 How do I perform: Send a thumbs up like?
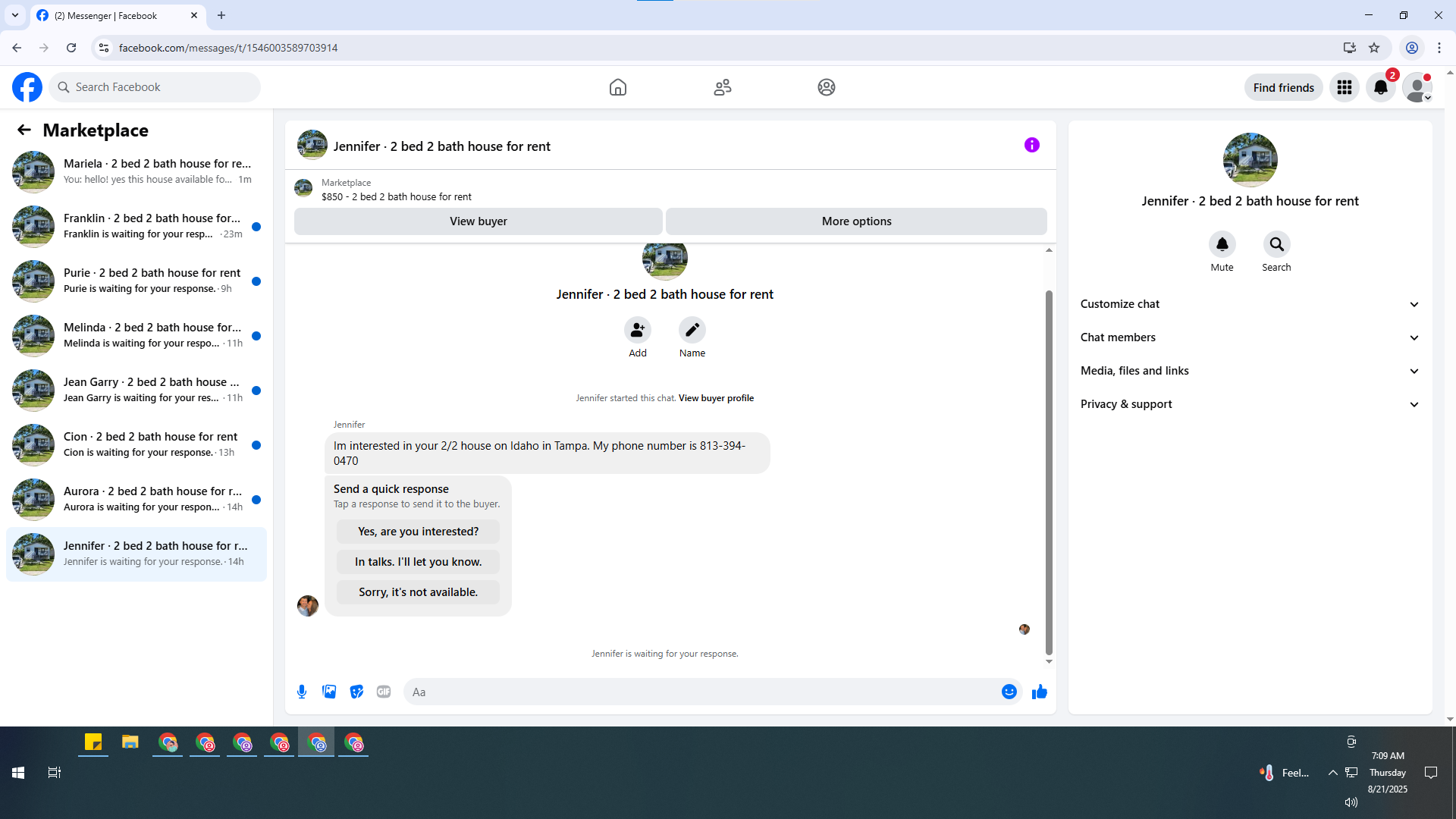point(1039,692)
